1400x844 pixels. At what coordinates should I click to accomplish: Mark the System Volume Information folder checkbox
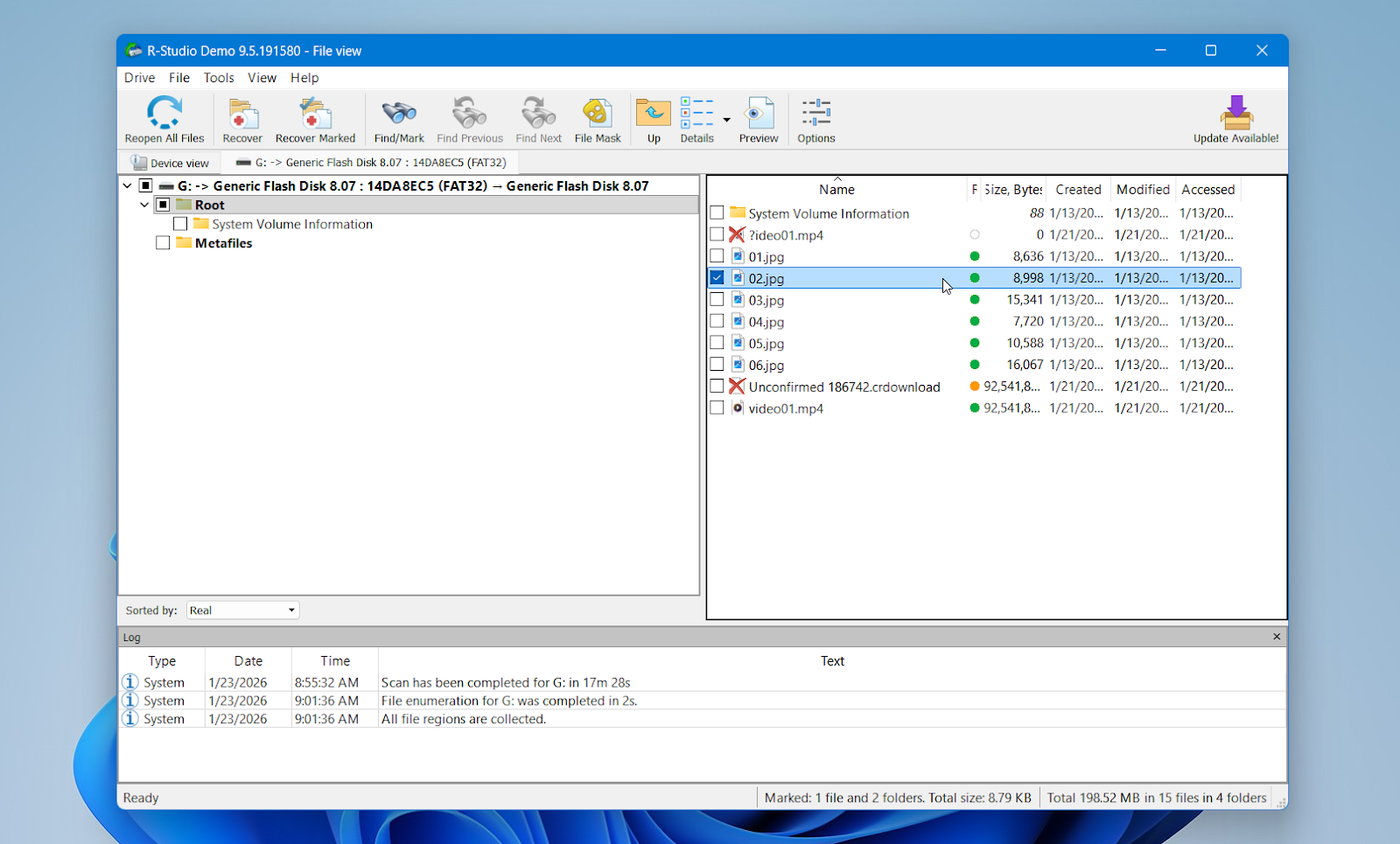pyautogui.click(x=717, y=213)
